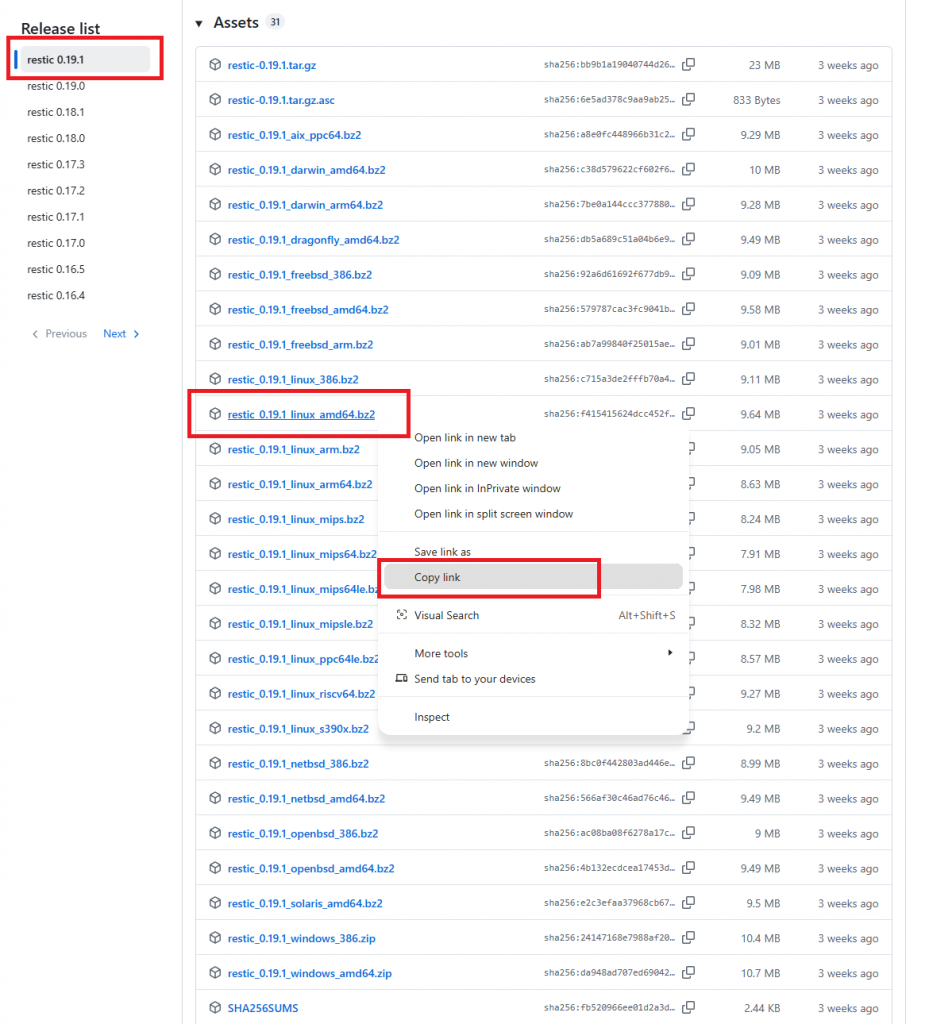The image size is (929, 1024).
Task: Download restic_0.19.1_windows_amd64.zip
Action: tap(309, 972)
